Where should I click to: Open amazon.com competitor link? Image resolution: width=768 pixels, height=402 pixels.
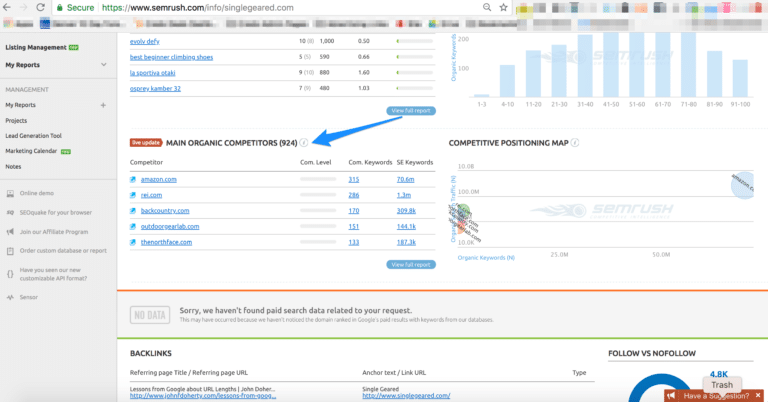click(x=159, y=179)
